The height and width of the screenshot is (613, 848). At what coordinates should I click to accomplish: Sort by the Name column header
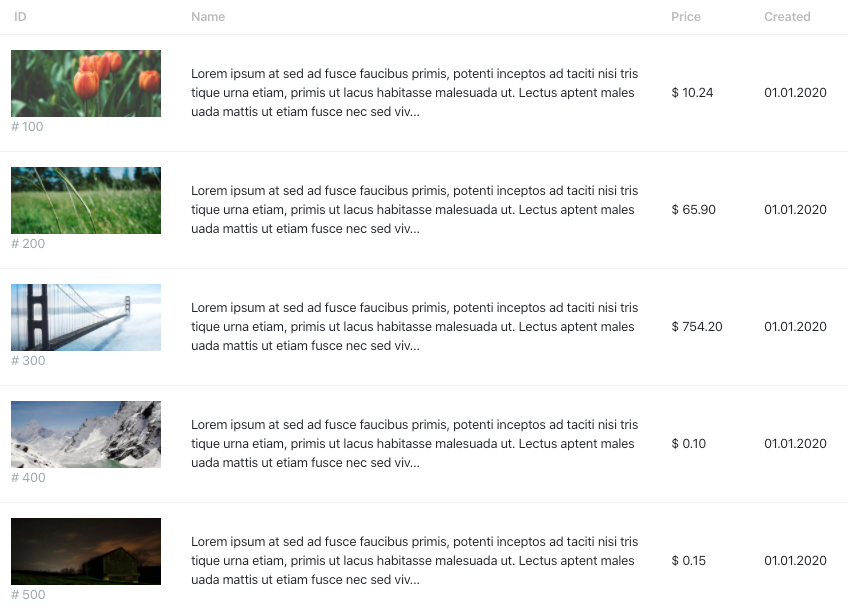coord(208,17)
